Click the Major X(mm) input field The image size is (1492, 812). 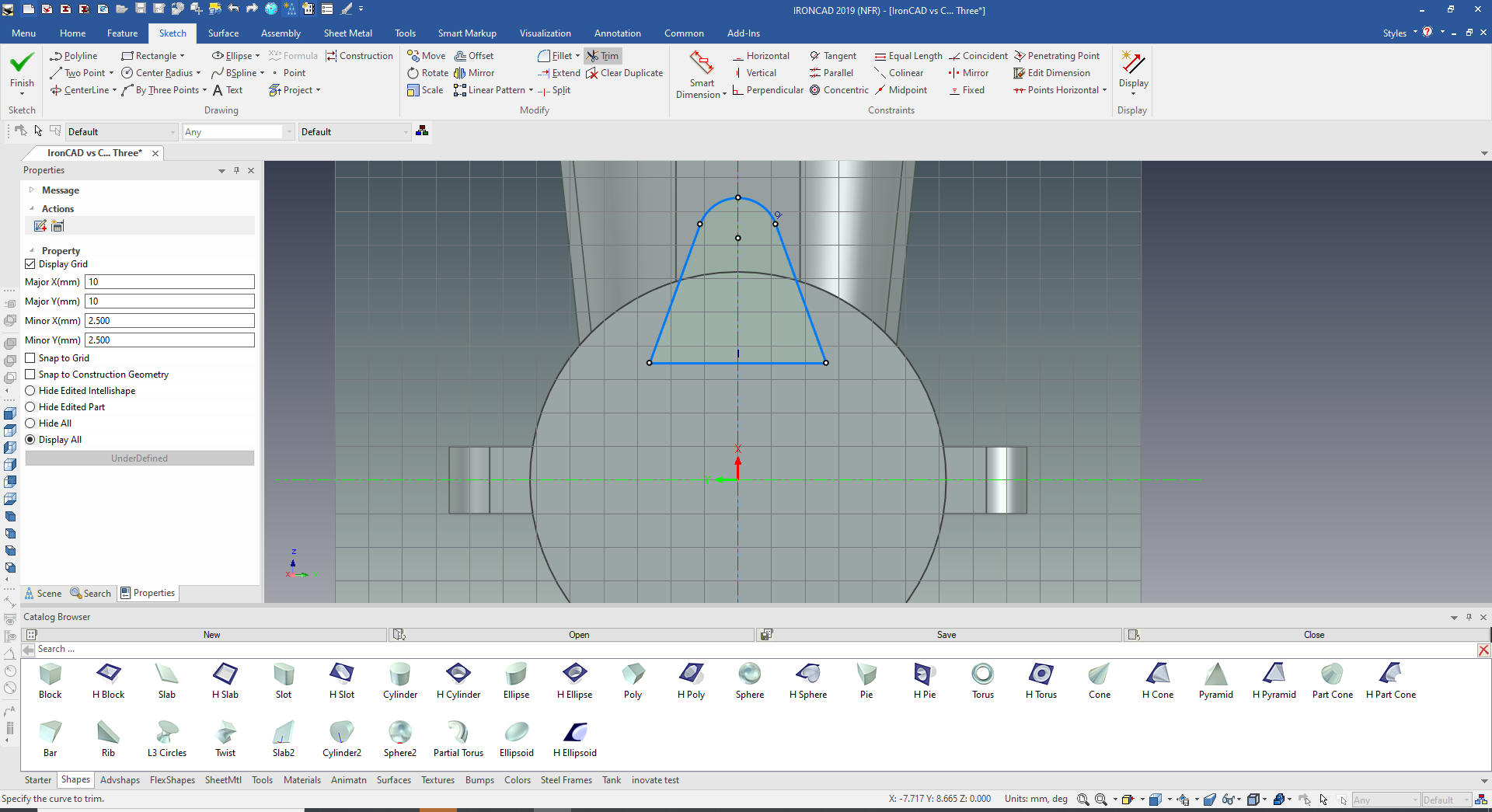point(169,282)
